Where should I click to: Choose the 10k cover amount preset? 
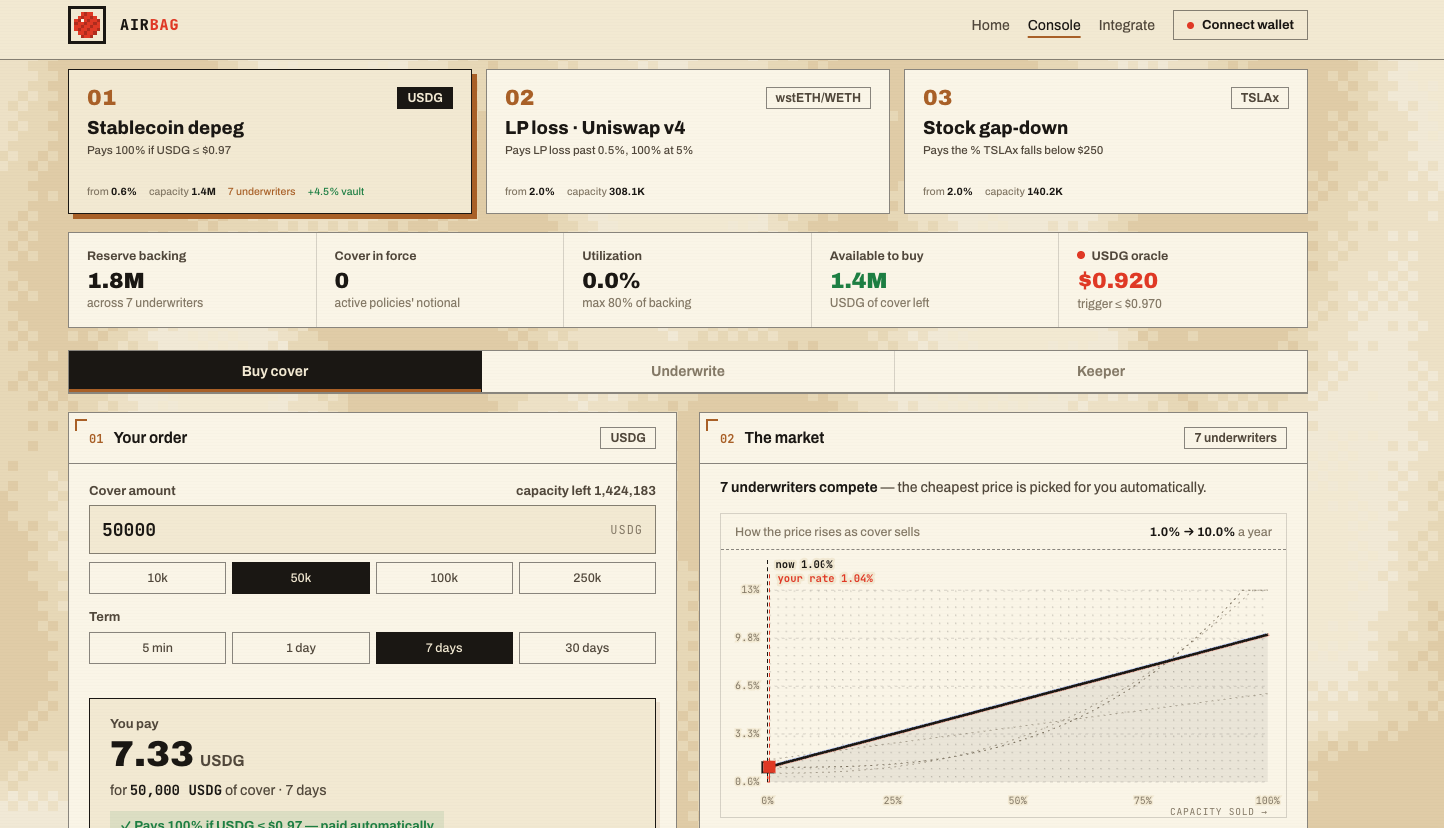pos(157,578)
